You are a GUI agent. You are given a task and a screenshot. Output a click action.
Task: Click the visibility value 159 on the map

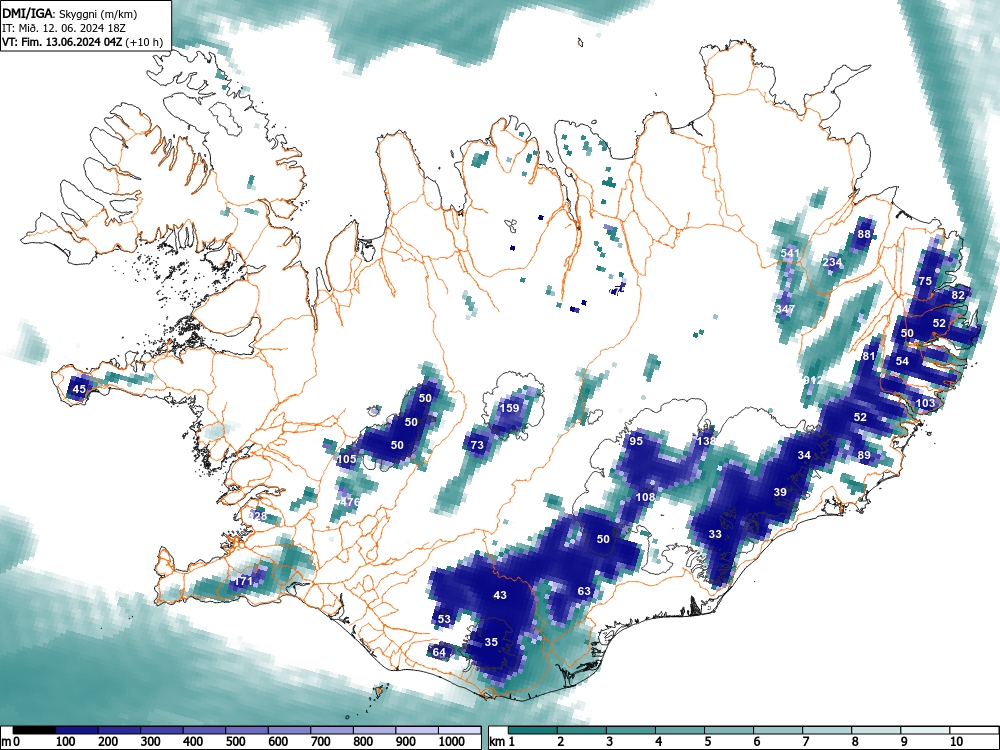(509, 408)
